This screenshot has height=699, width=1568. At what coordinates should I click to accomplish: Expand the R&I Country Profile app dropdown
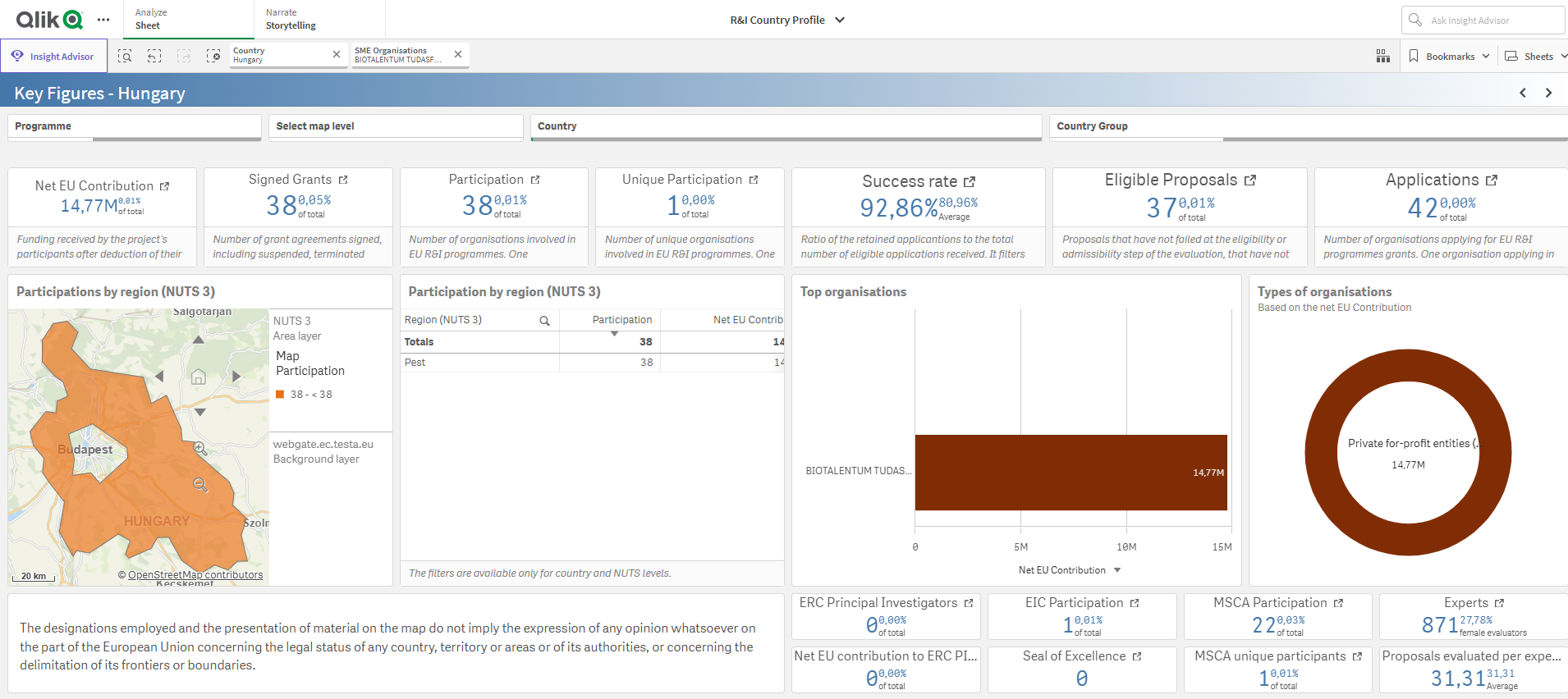coord(840,20)
